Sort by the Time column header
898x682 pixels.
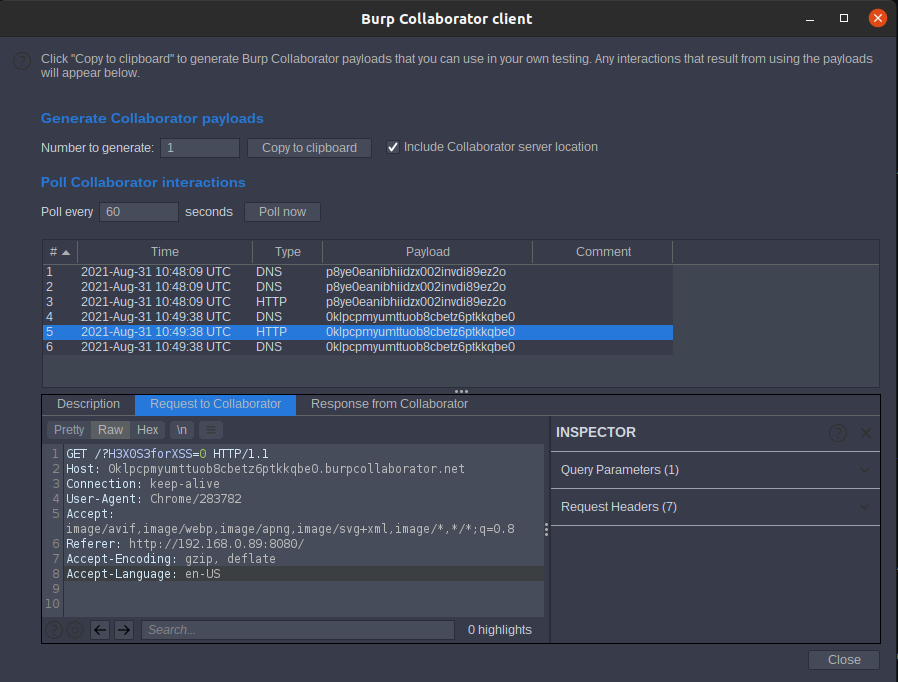click(x=165, y=252)
